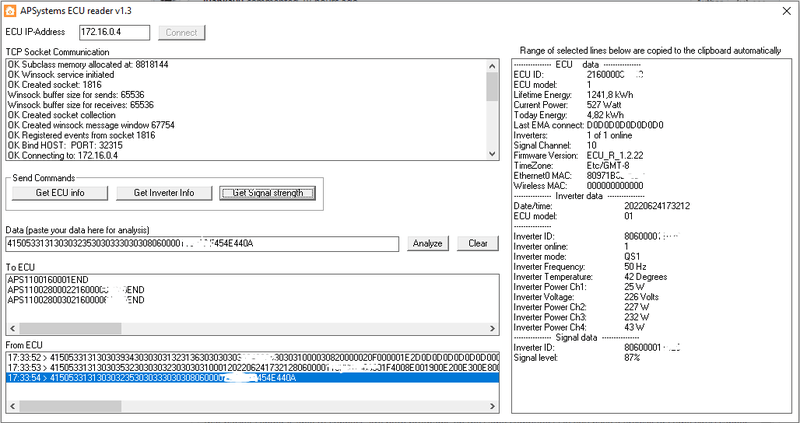This screenshot has height=423, width=800.
Task: Click Get Signal strength button
Action: pos(267,193)
